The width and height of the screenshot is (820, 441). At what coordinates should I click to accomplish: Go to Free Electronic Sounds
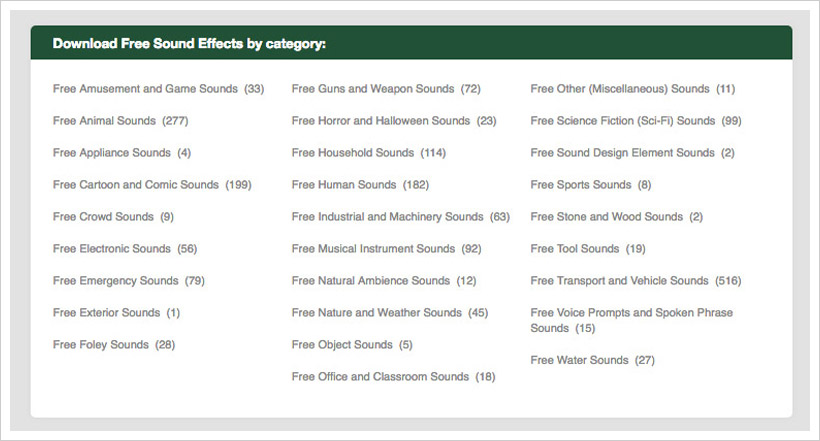coord(111,248)
